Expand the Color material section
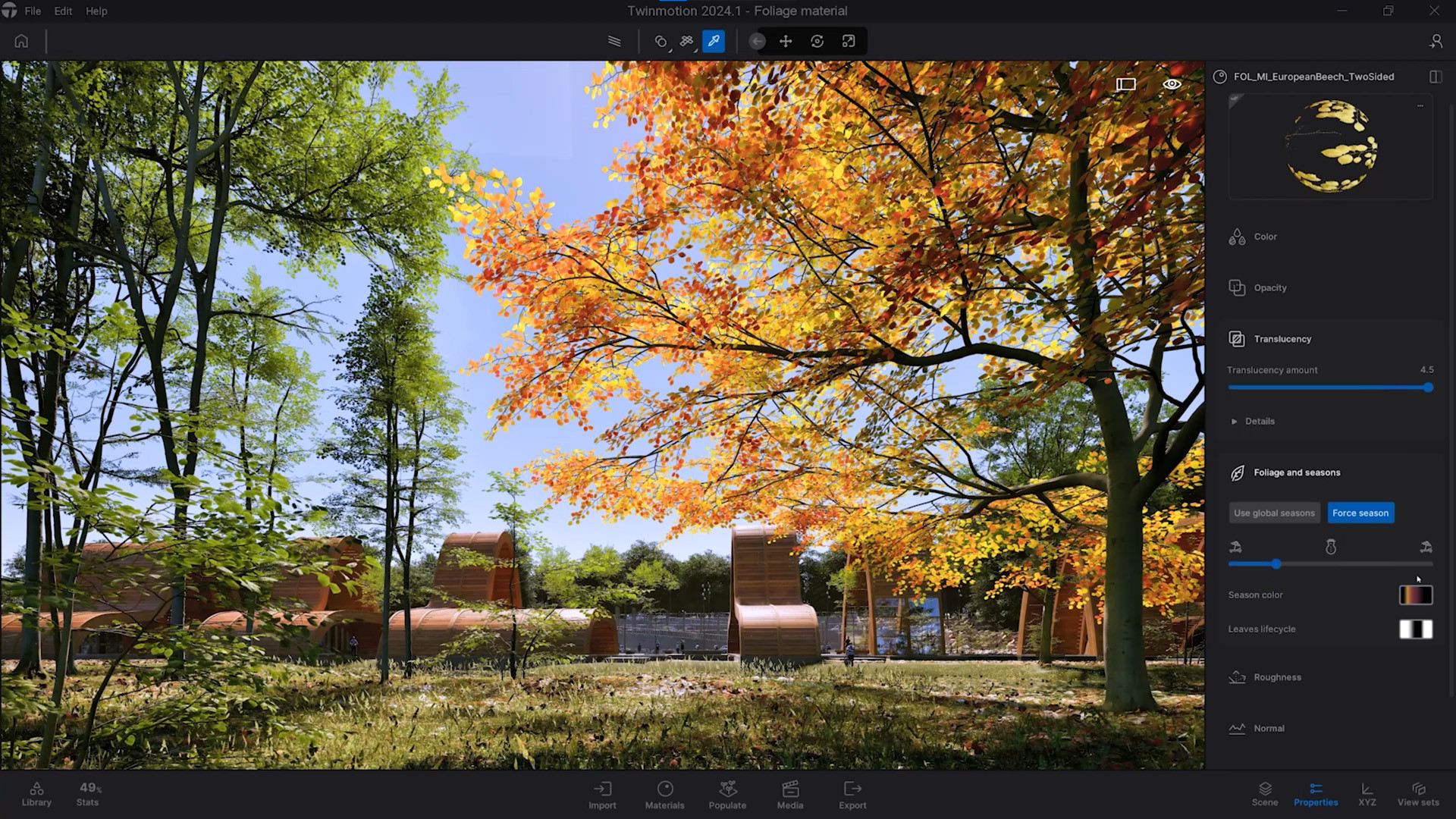Image resolution: width=1456 pixels, height=819 pixels. (1265, 237)
